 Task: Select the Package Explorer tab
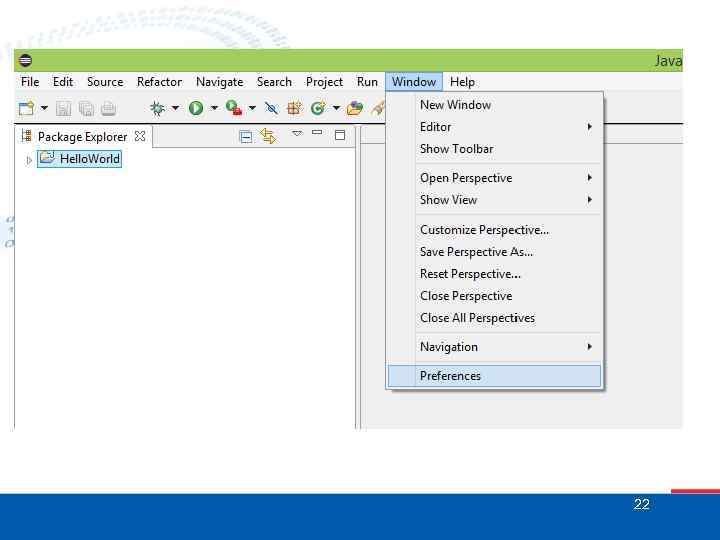coord(83,136)
